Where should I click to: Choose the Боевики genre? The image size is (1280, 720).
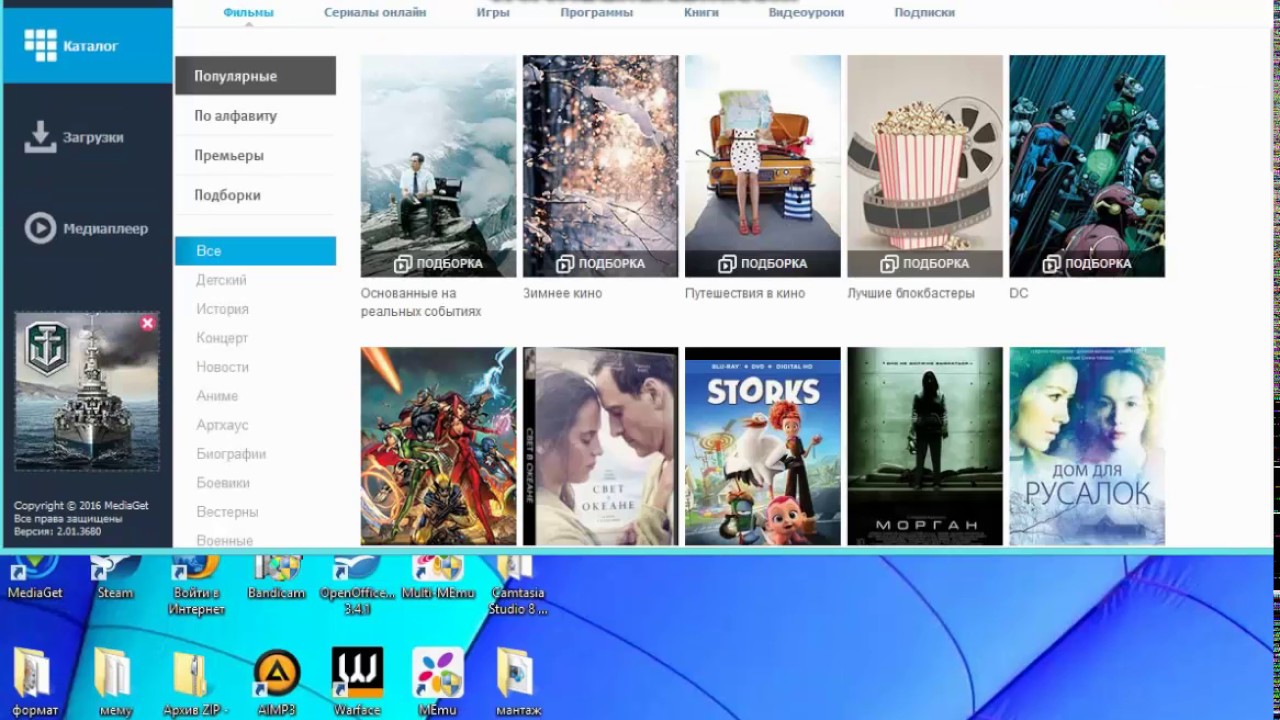pyautogui.click(x=223, y=483)
